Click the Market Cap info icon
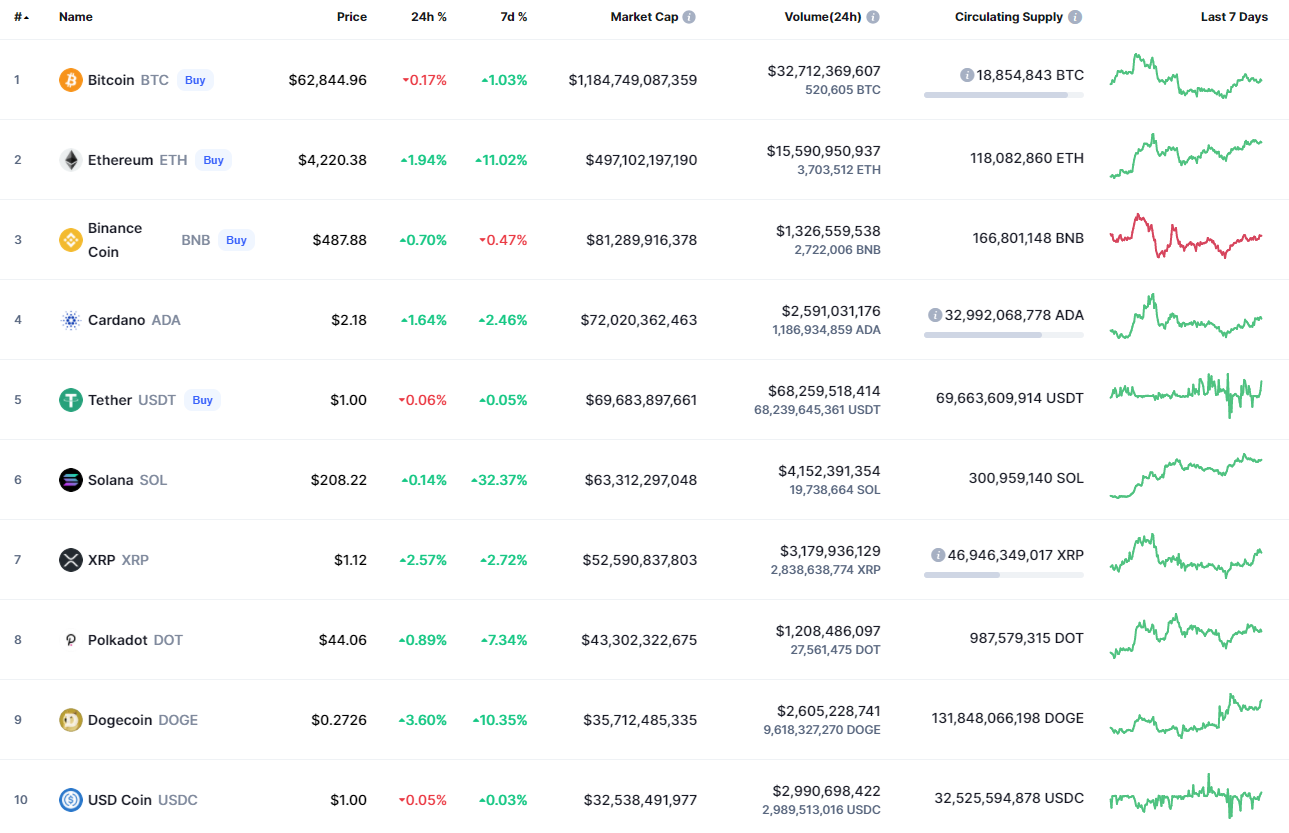 click(689, 17)
